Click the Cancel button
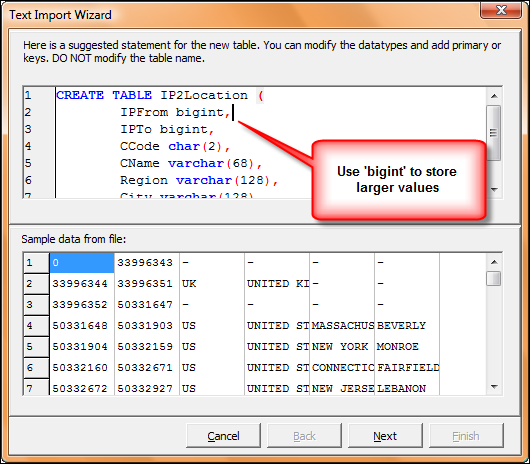The image size is (530, 464). pos(223,436)
